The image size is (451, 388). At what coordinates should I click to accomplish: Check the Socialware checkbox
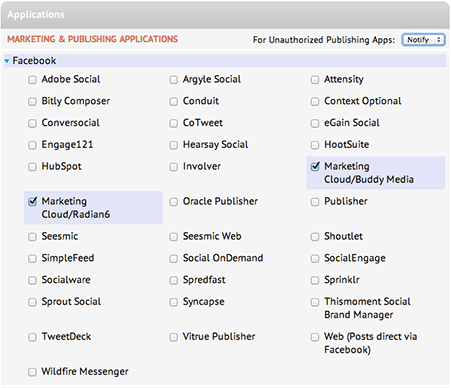click(x=32, y=280)
